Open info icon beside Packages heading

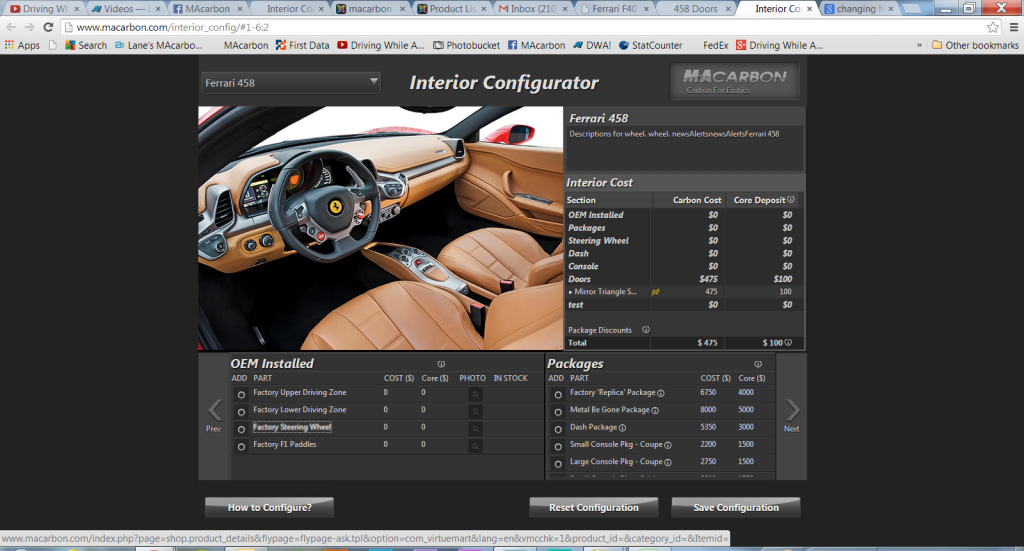pos(758,364)
